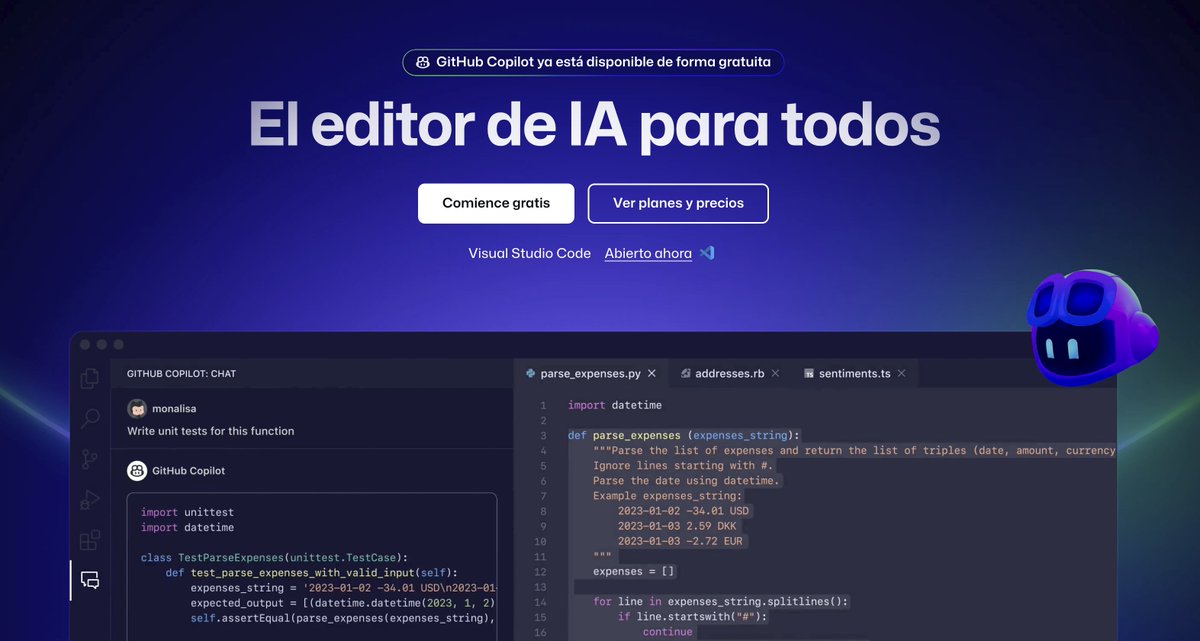The image size is (1200, 641).
Task: Click the 'if line.startswith("#"):' line in editor
Action: coord(693,617)
